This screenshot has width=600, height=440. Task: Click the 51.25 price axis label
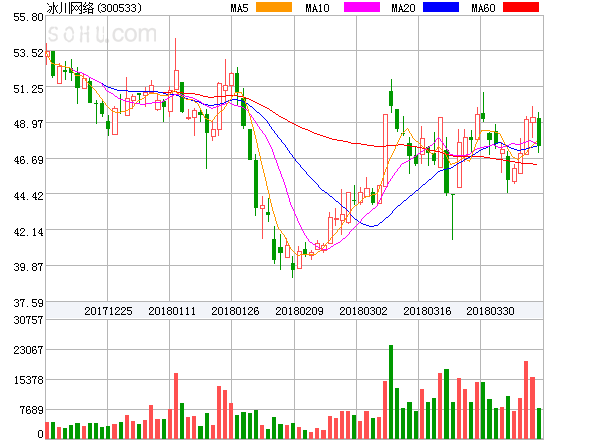tap(28, 89)
